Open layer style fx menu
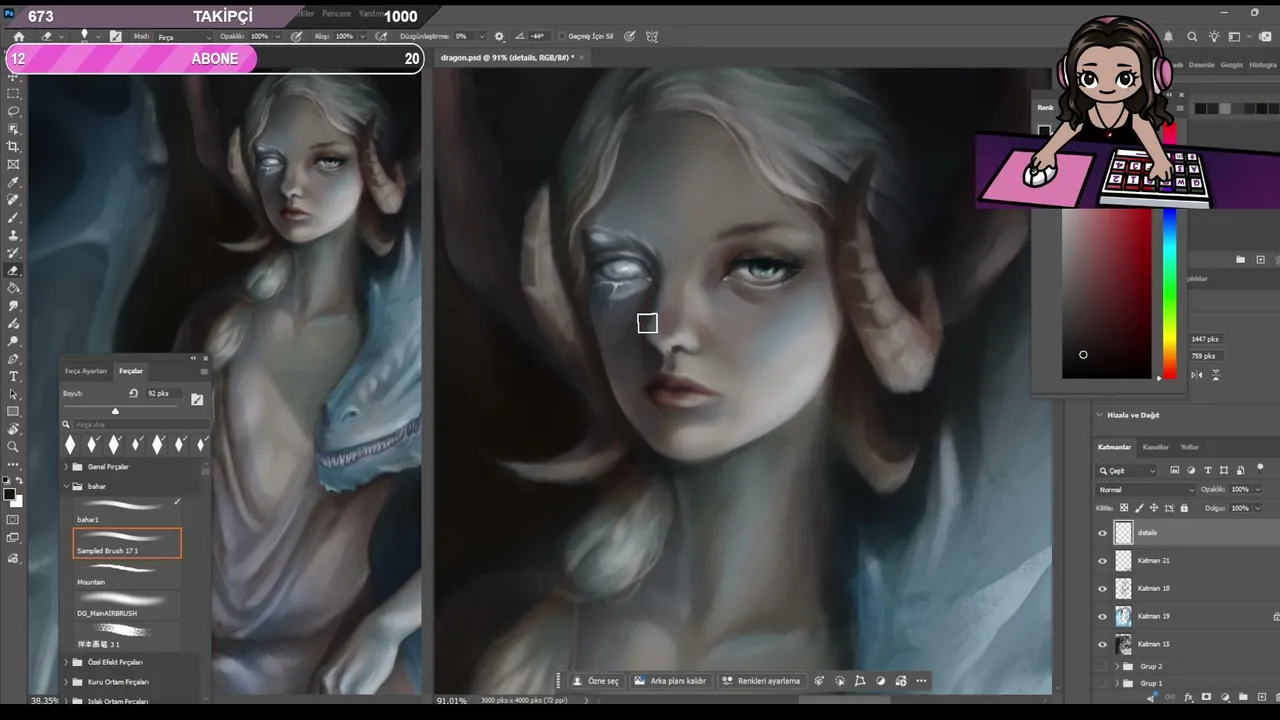This screenshot has height=720, width=1280. tap(1188, 697)
